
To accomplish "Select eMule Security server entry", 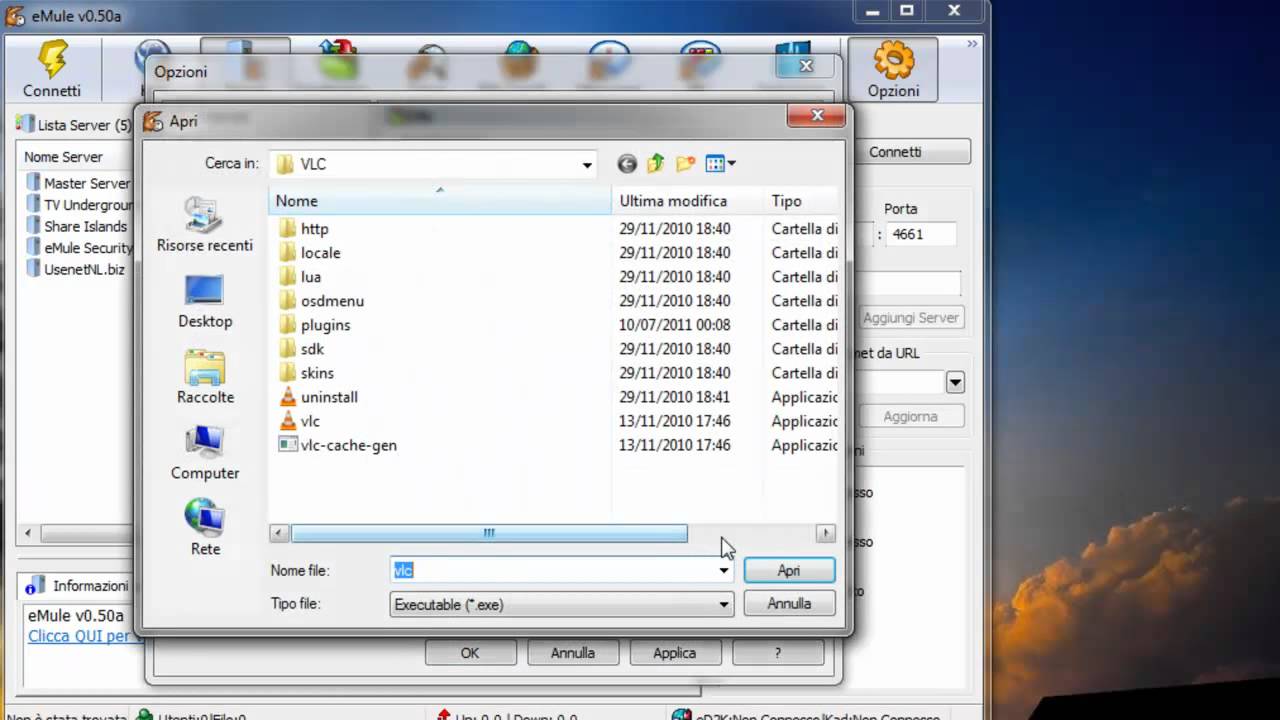I will (x=79, y=248).
